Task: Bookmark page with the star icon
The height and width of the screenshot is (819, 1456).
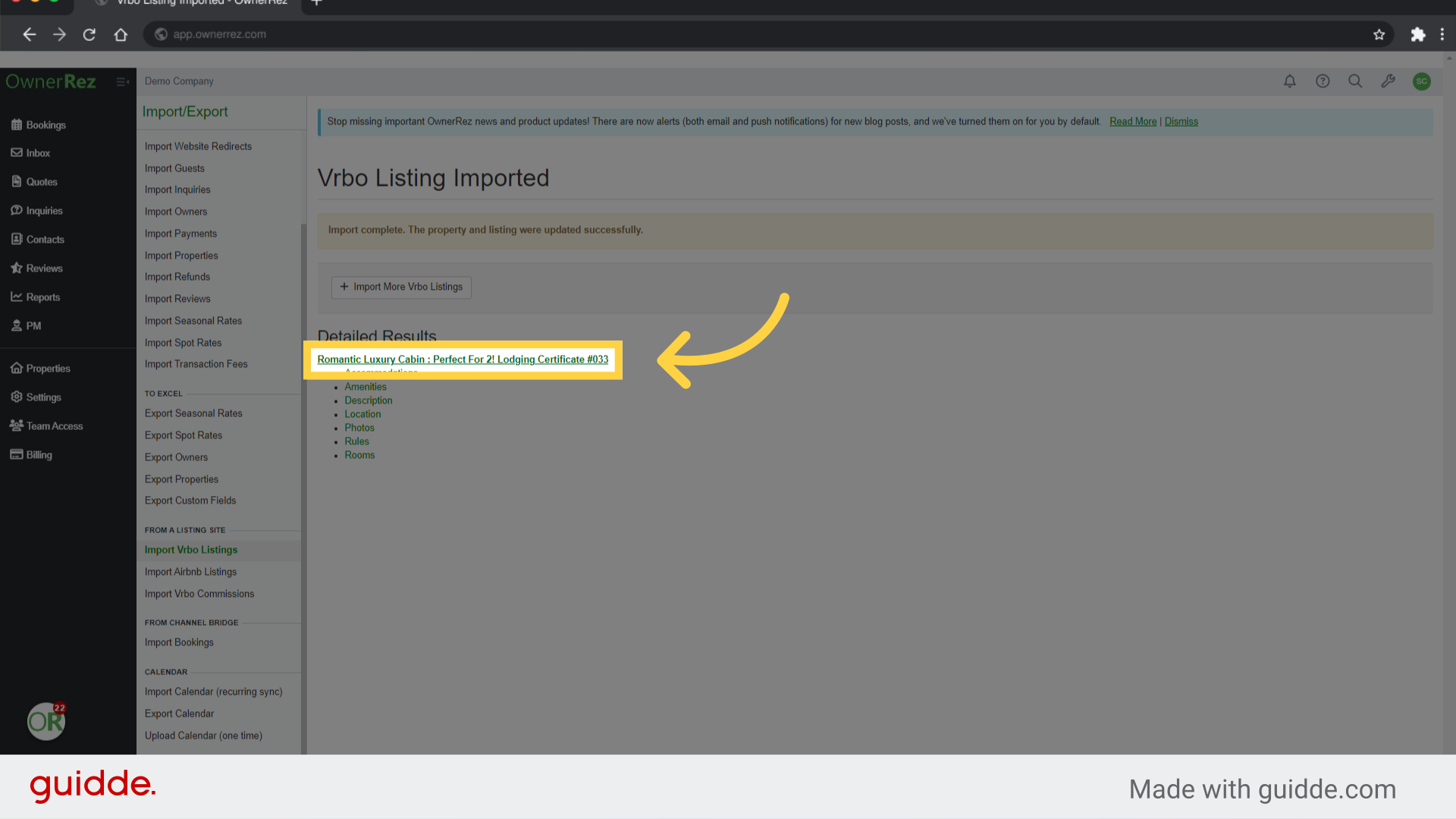Action: [x=1379, y=34]
